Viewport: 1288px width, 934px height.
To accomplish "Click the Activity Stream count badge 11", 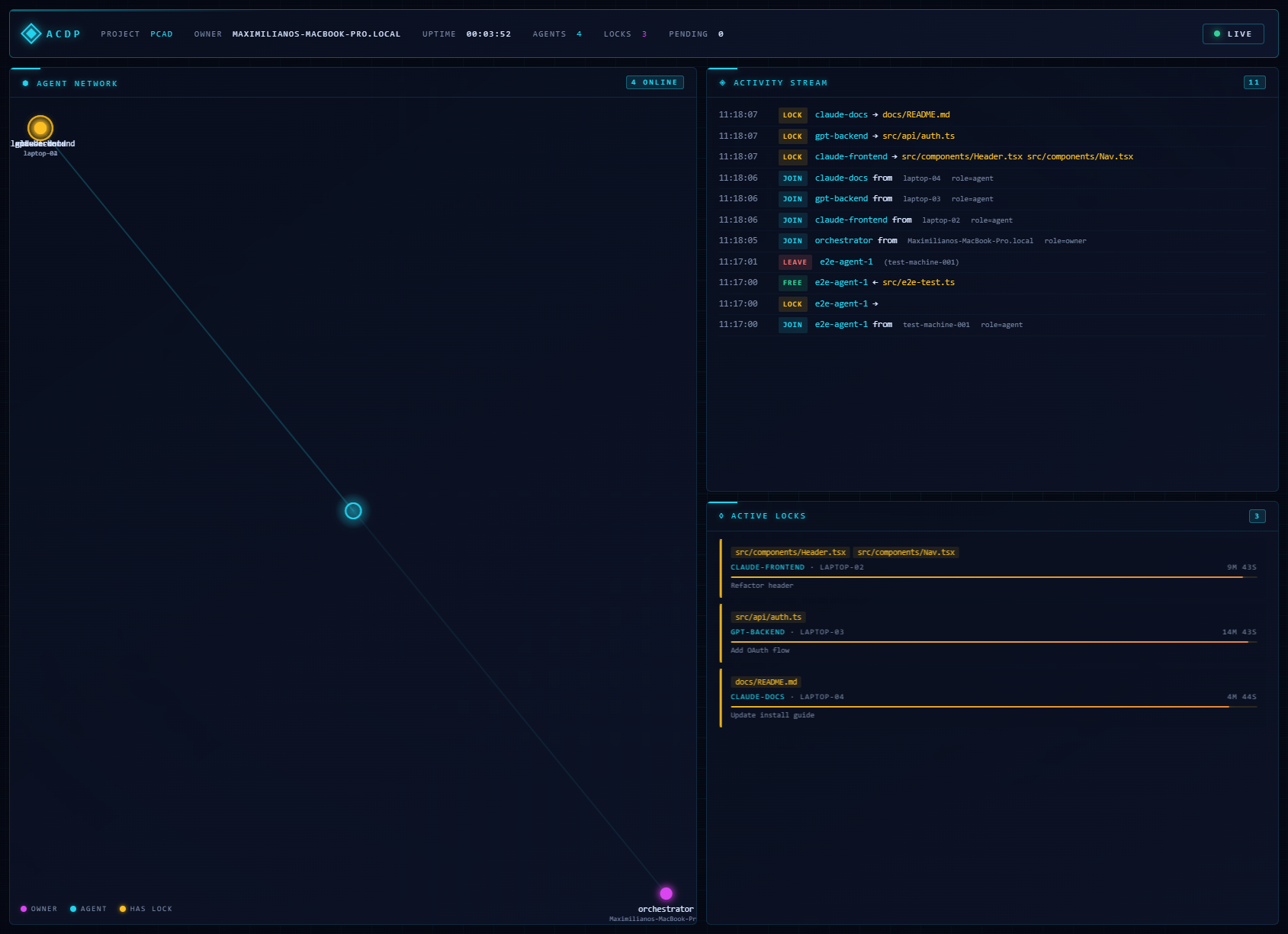I will (1254, 82).
